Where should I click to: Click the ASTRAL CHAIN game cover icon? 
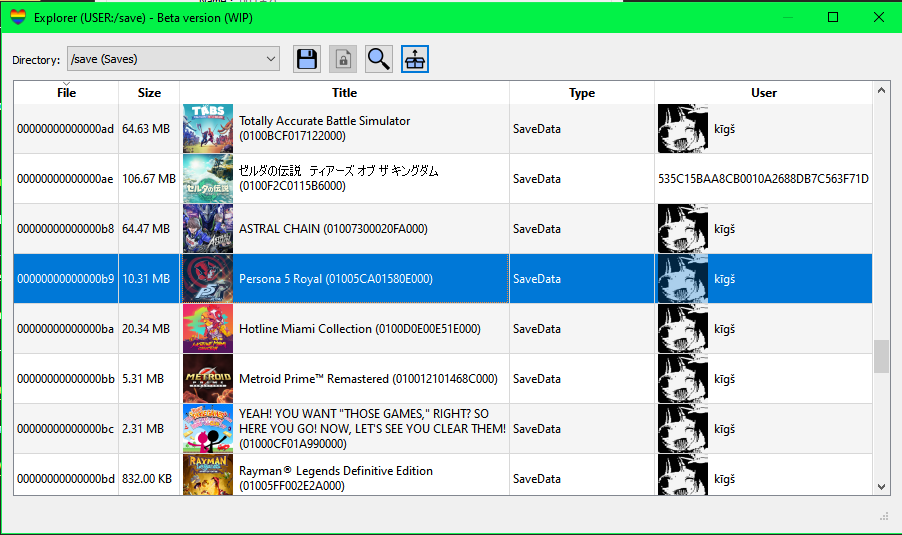[208, 229]
